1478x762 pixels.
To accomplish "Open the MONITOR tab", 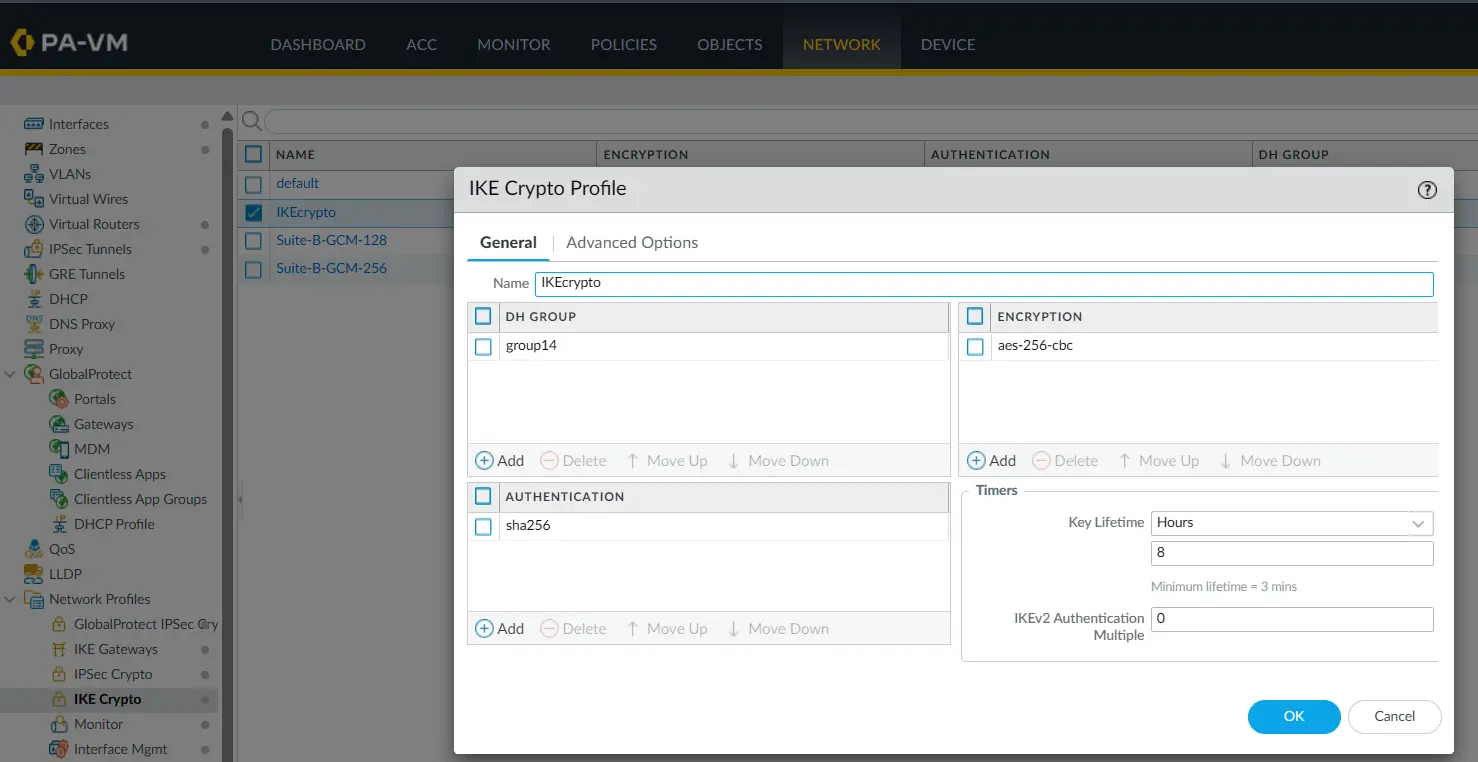I will 514,45.
